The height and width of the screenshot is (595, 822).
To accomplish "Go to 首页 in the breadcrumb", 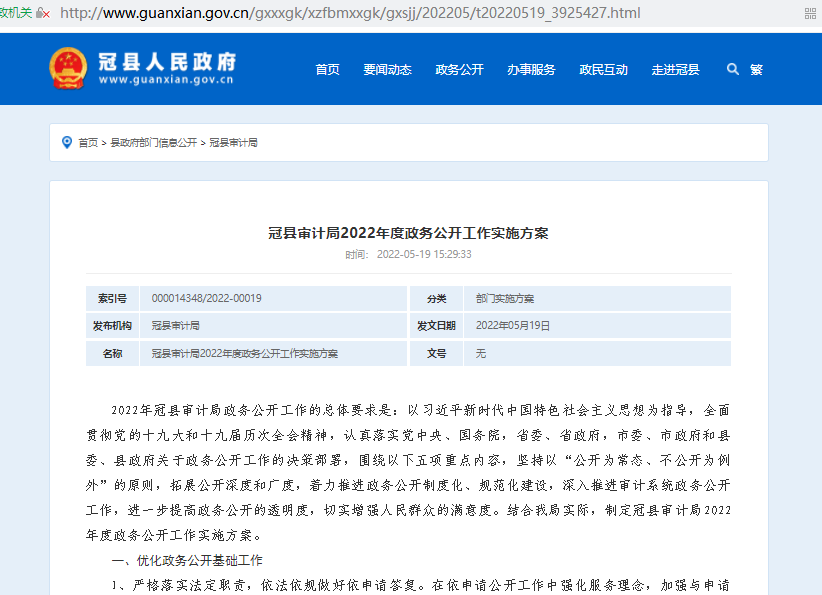I will [88, 143].
